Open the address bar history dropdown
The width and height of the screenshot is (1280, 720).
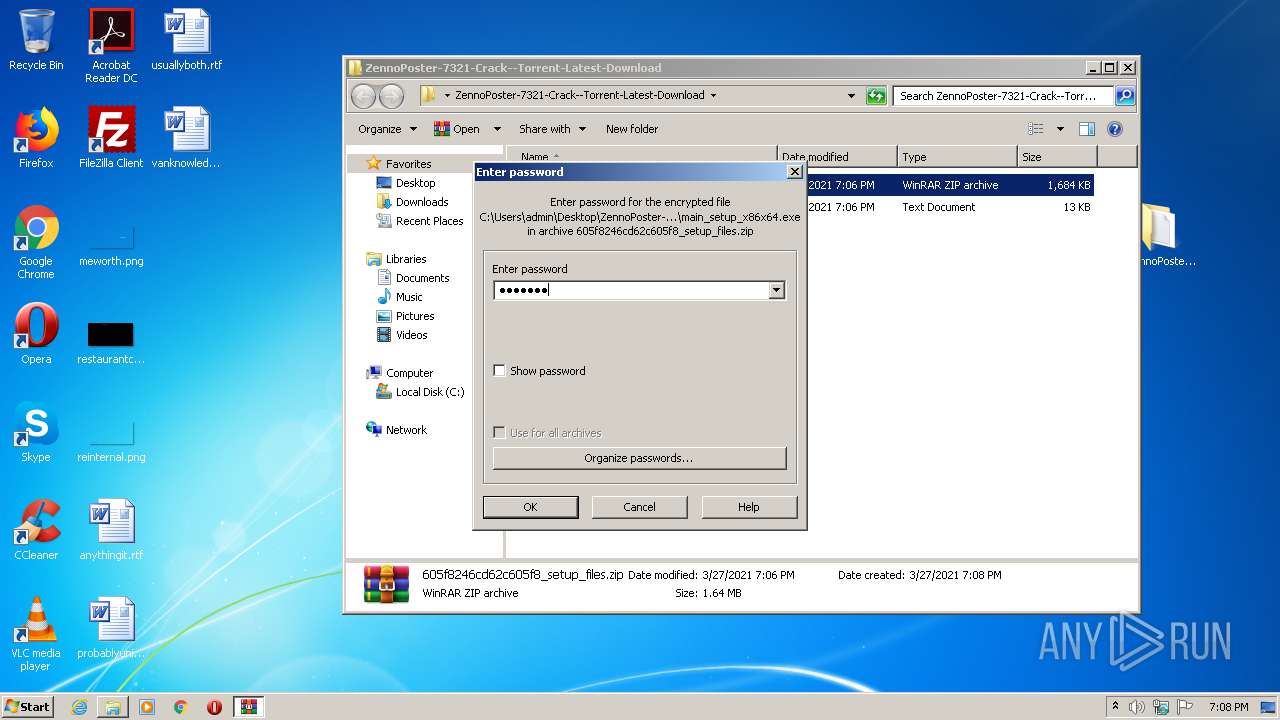pyautogui.click(x=851, y=96)
